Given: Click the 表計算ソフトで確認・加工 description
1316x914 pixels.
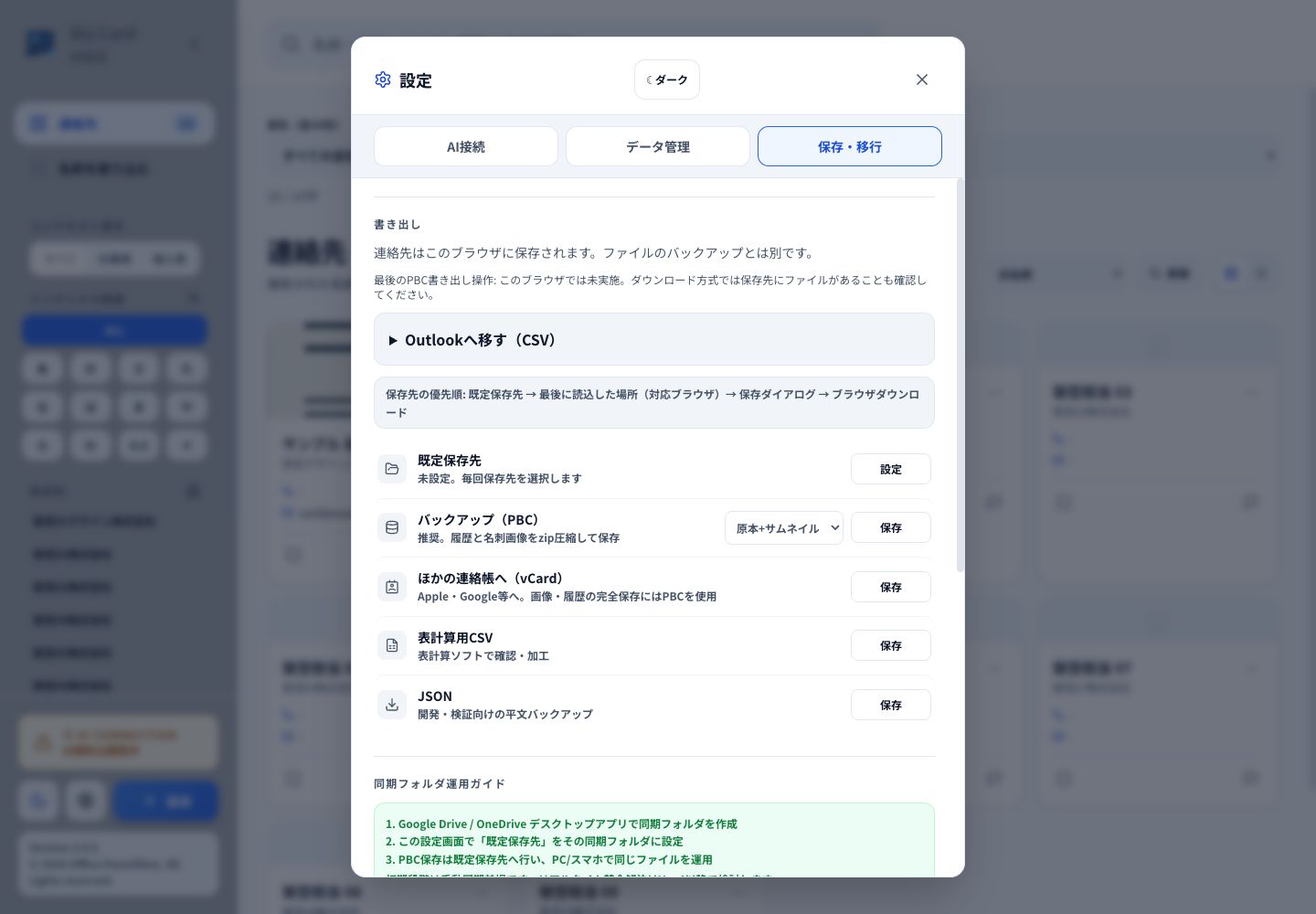Looking at the screenshot, I should coord(483,655).
